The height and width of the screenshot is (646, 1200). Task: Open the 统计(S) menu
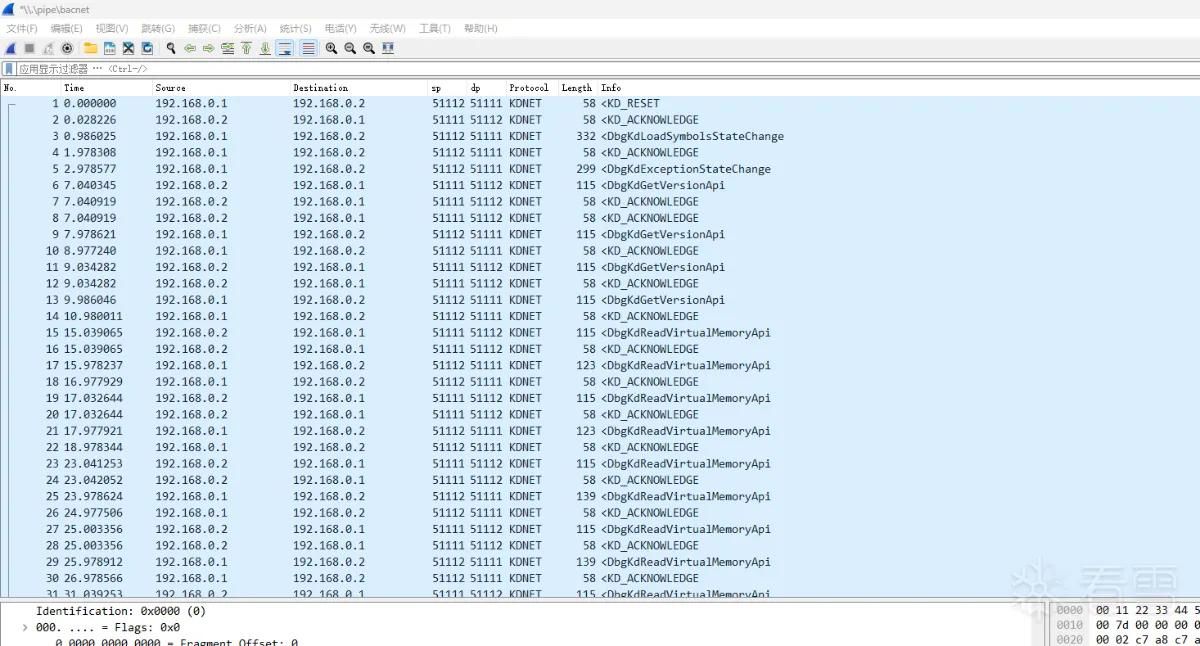(x=295, y=28)
